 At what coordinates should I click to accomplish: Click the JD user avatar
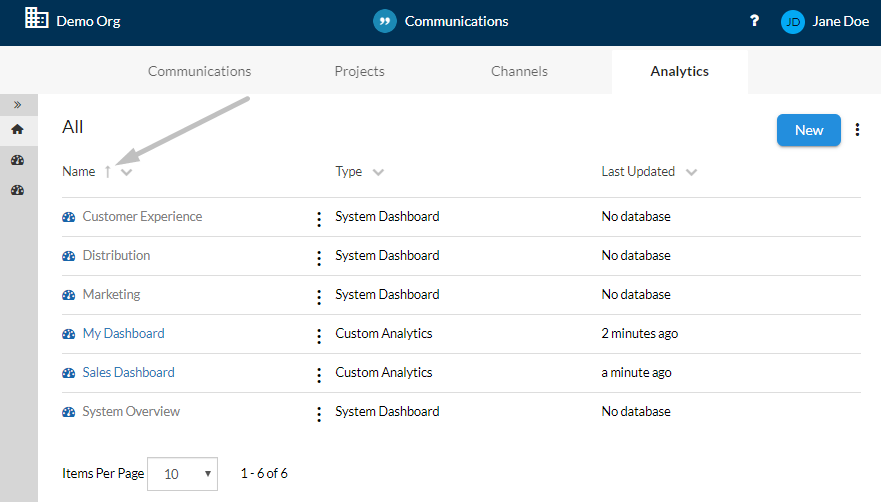[793, 22]
